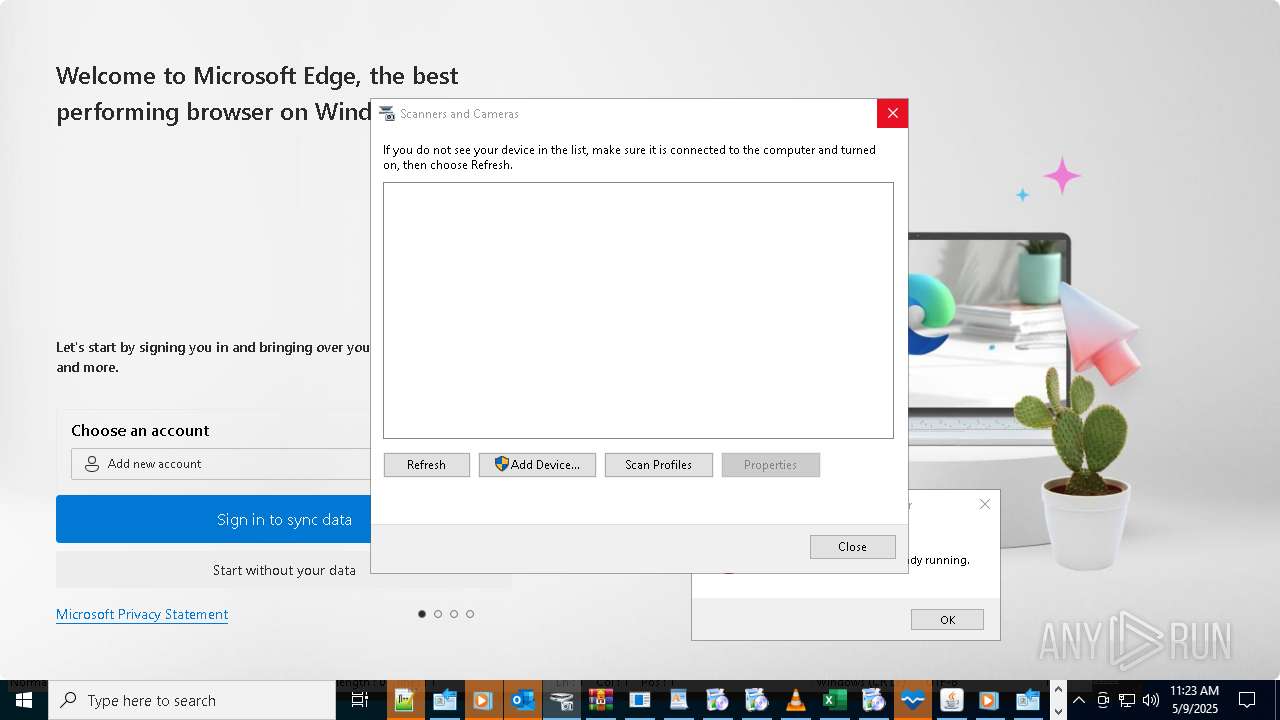Image resolution: width=1280 pixels, height=720 pixels.
Task: Select the fourth page indicator dot
Action: click(470, 614)
